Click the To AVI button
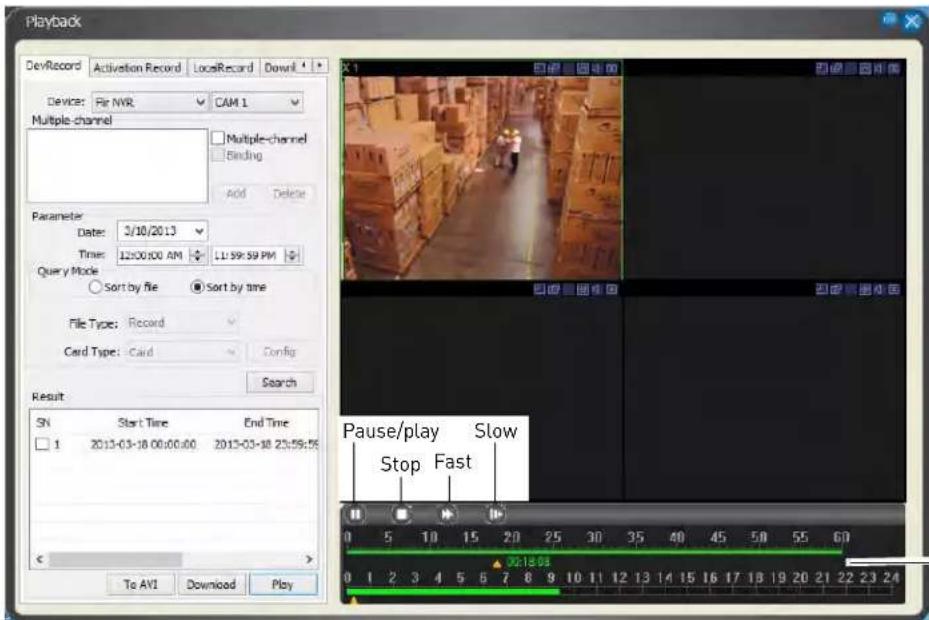The height and width of the screenshot is (620, 929). (141, 584)
